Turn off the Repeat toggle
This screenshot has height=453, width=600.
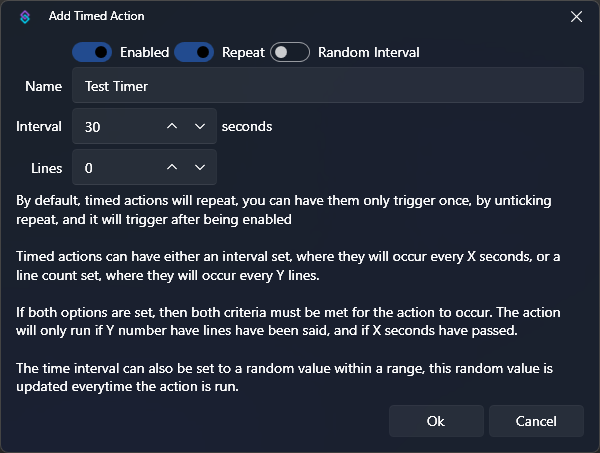point(194,52)
